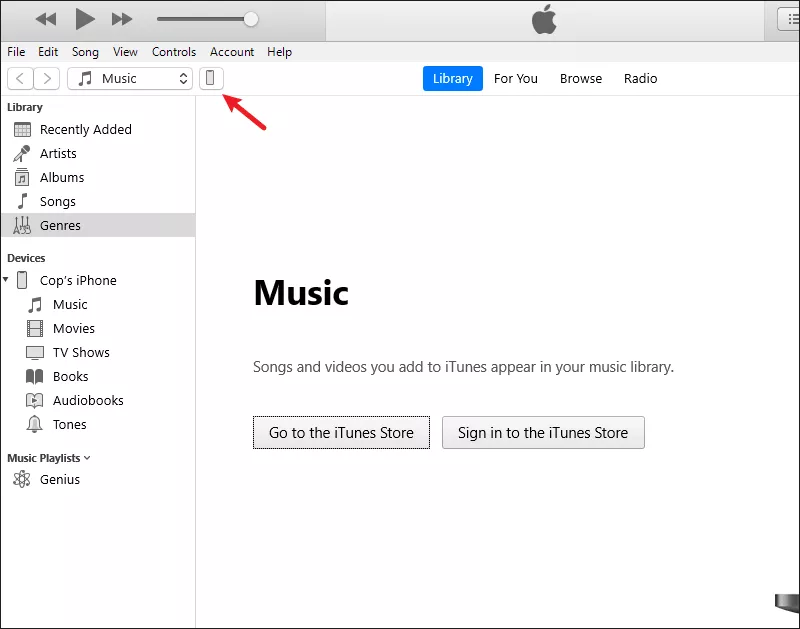Click the iPhone device icon
The width and height of the screenshot is (800, 629).
pyautogui.click(x=211, y=78)
